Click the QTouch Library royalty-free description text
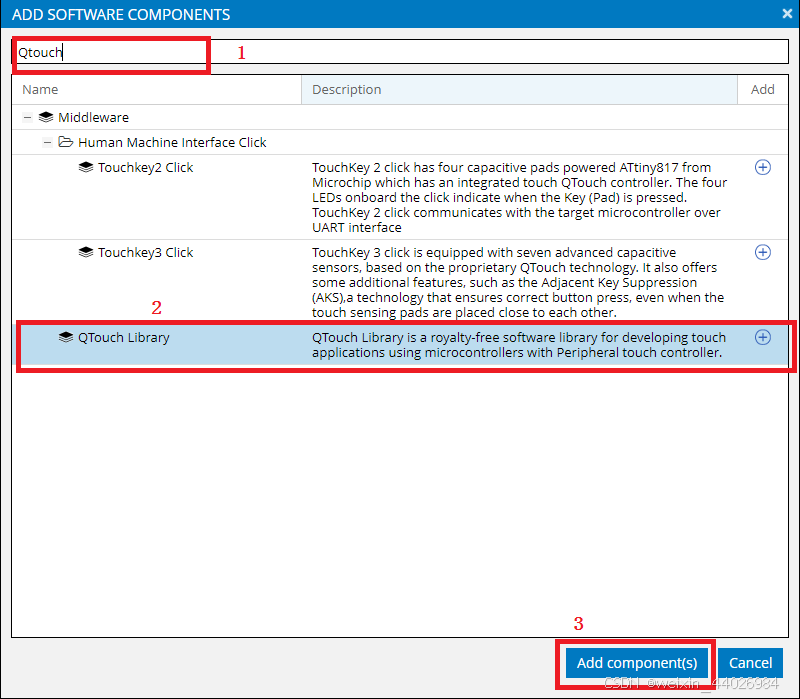Screen dimensions: 800x699 click(x=519, y=345)
